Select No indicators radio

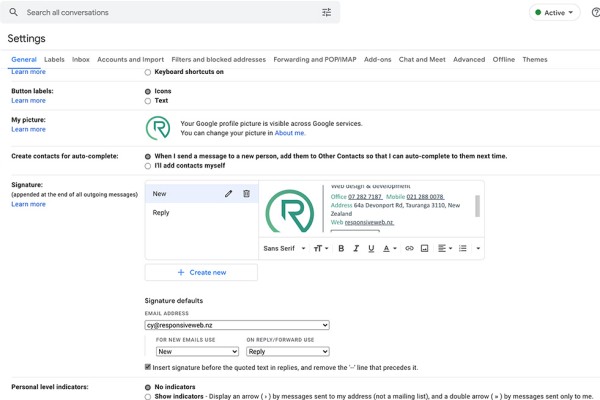point(148,387)
